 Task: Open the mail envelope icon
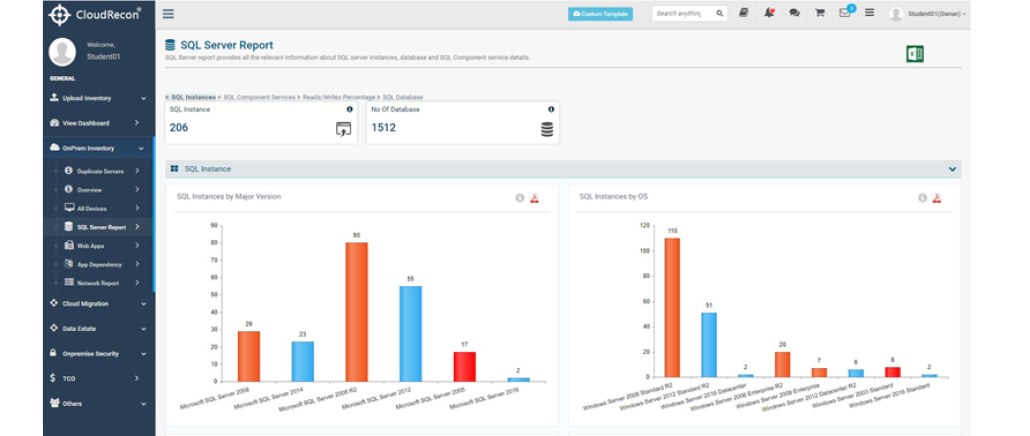point(845,12)
